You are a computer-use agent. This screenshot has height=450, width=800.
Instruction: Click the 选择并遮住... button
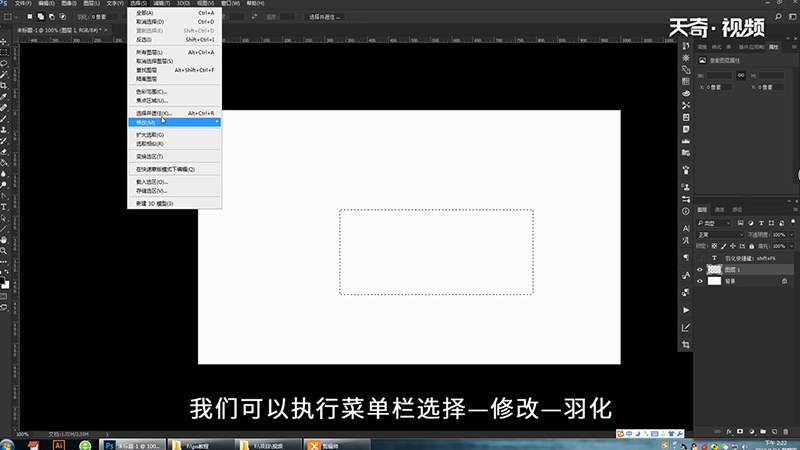pos(324,17)
